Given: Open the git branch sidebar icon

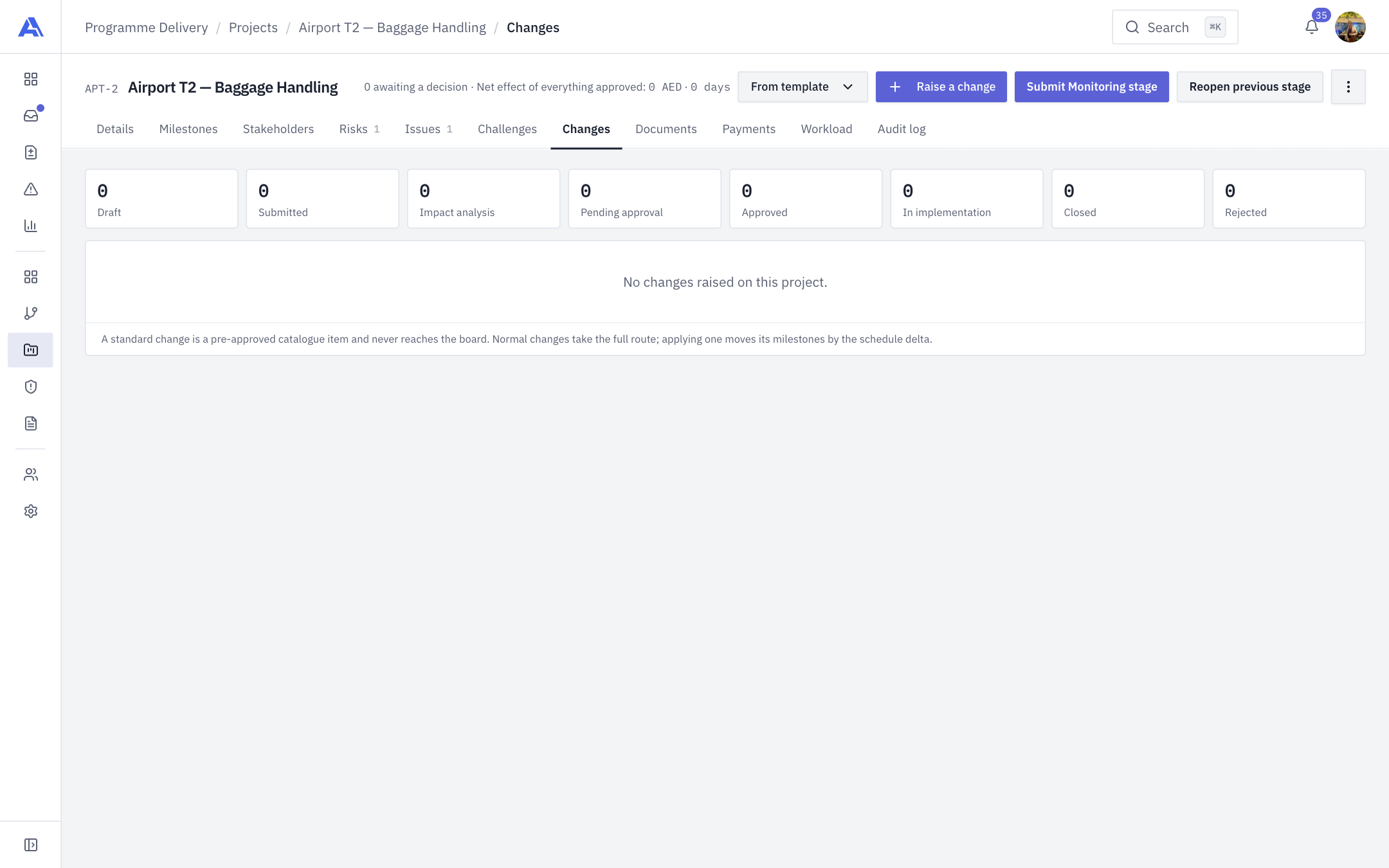Looking at the screenshot, I should coord(30,313).
